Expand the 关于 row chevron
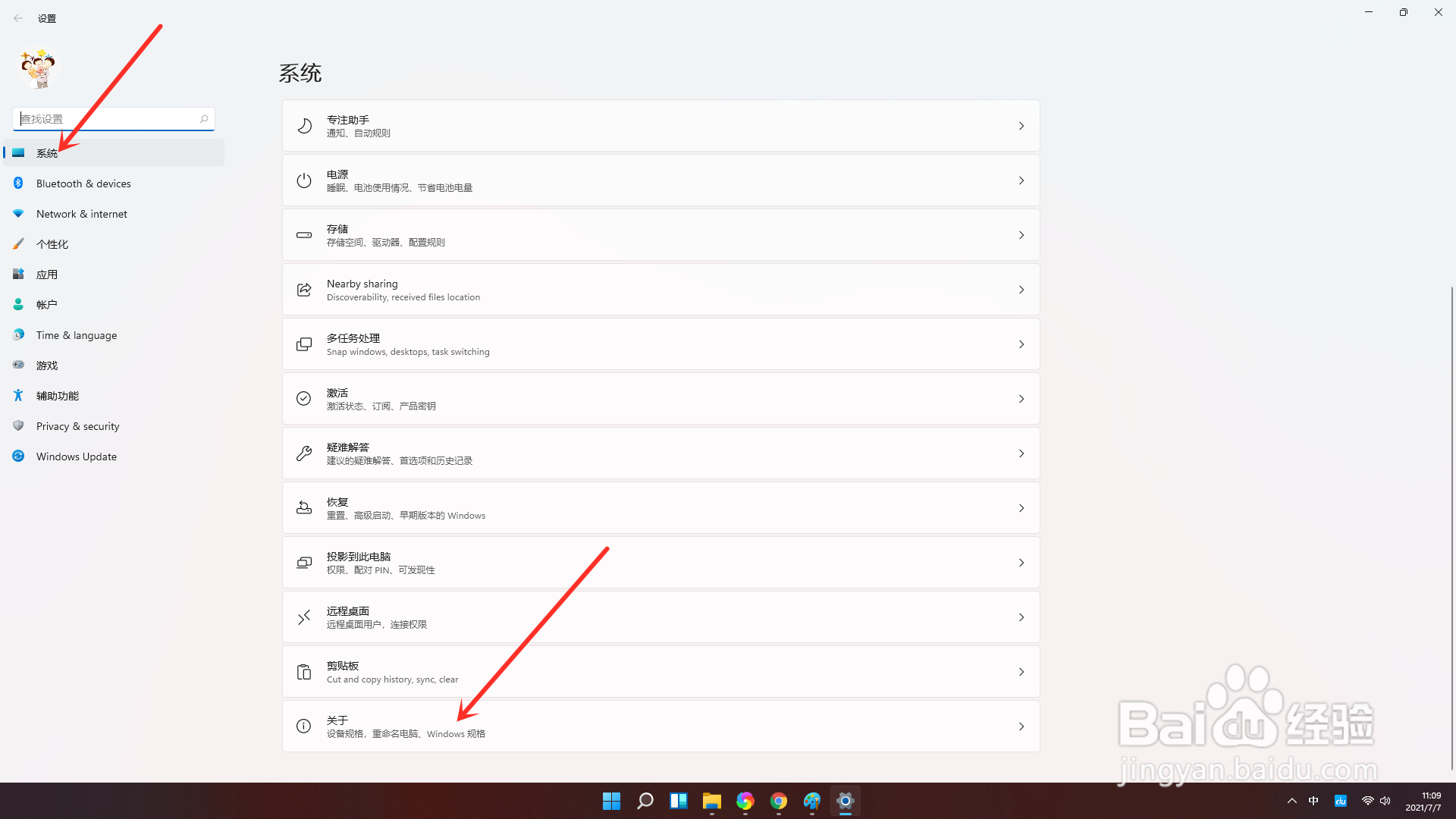Viewport: 1456px width, 819px height. [1021, 726]
